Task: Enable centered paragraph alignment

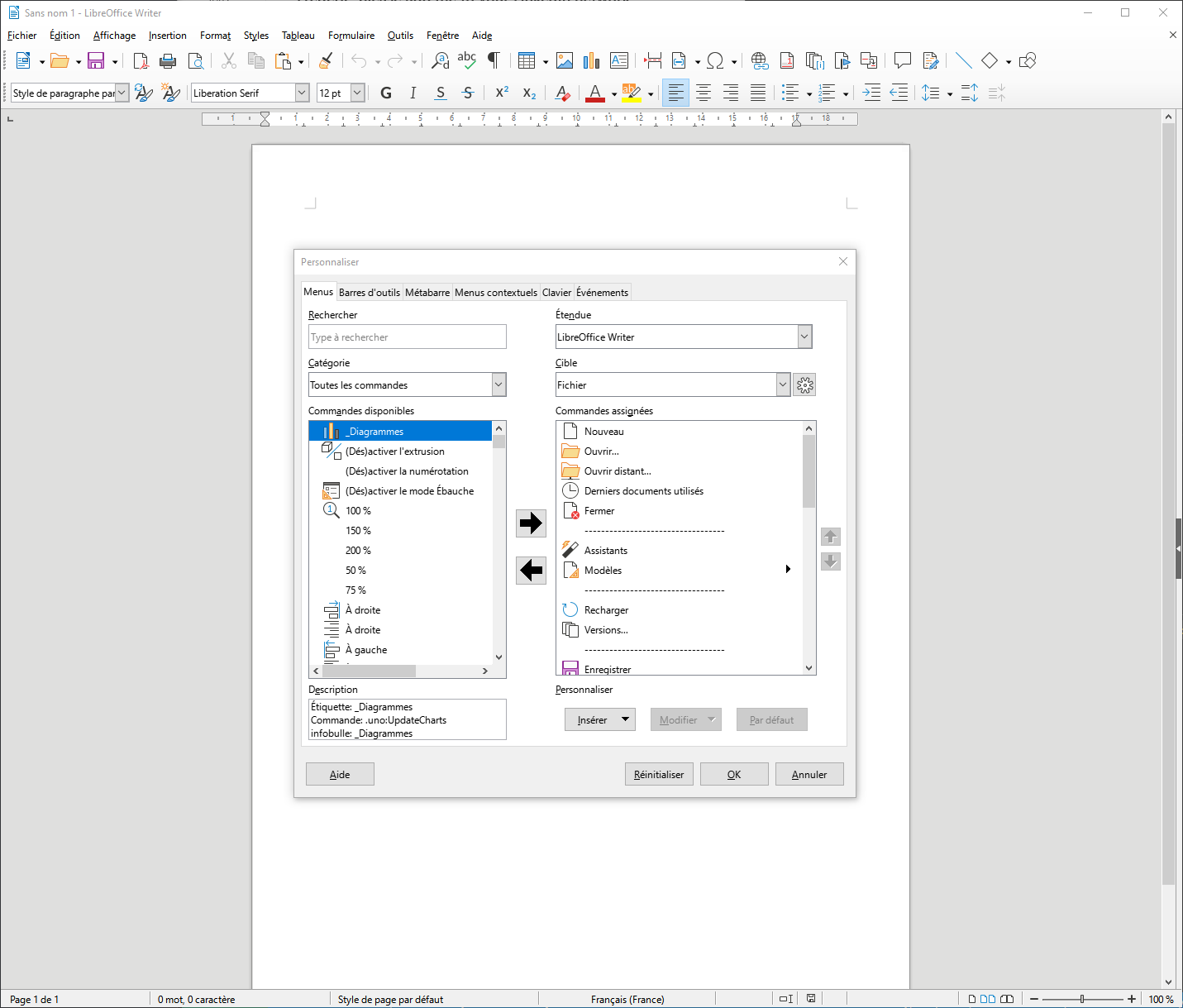Action: click(x=703, y=93)
